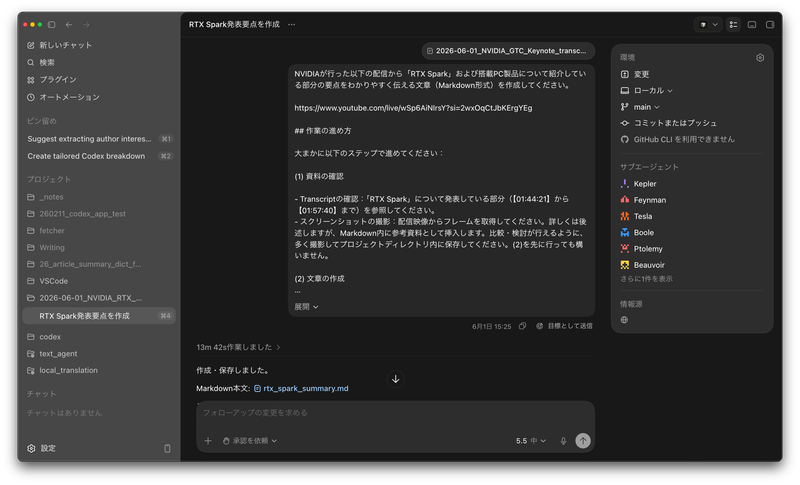Toggle the right side panel icon
The height and width of the screenshot is (485, 800).
click(770, 24)
